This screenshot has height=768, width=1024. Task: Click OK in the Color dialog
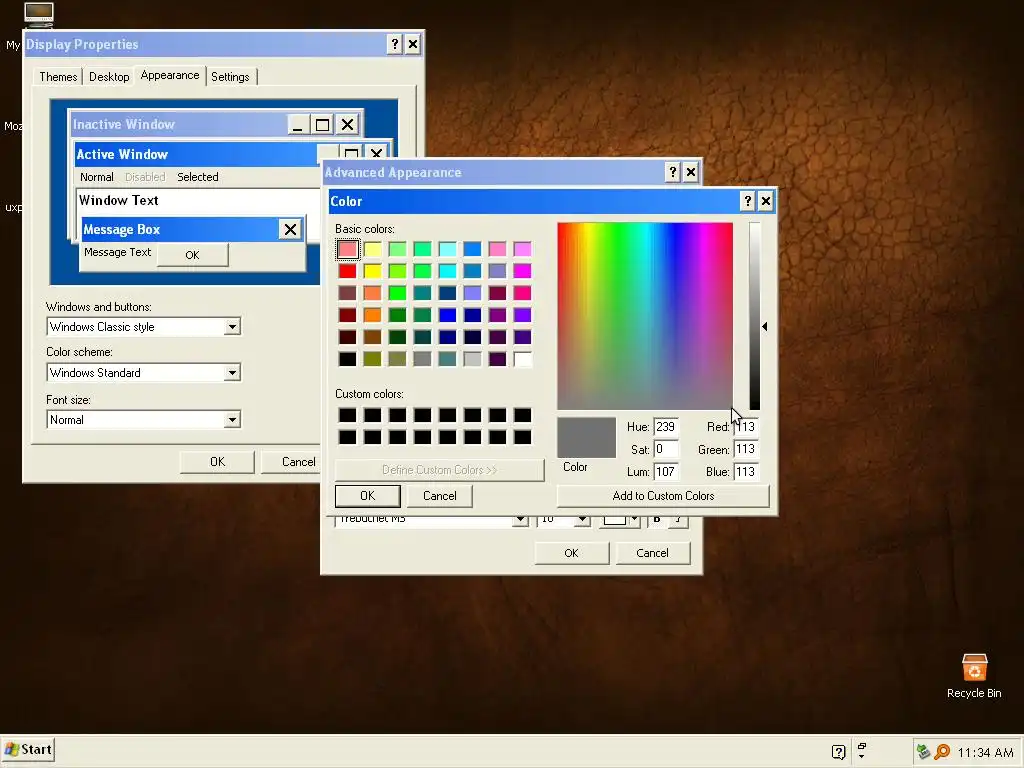tap(368, 496)
